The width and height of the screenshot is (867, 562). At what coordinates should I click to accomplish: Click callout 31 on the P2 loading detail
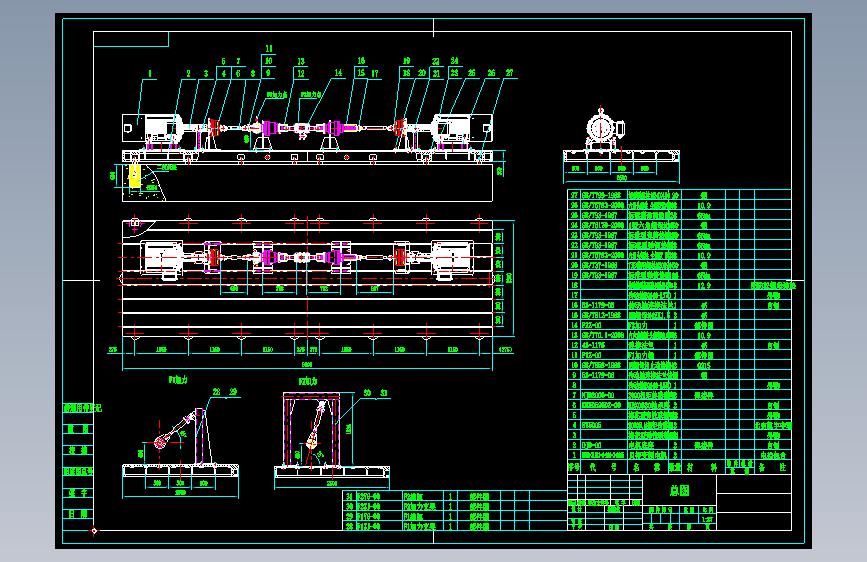click(x=384, y=393)
